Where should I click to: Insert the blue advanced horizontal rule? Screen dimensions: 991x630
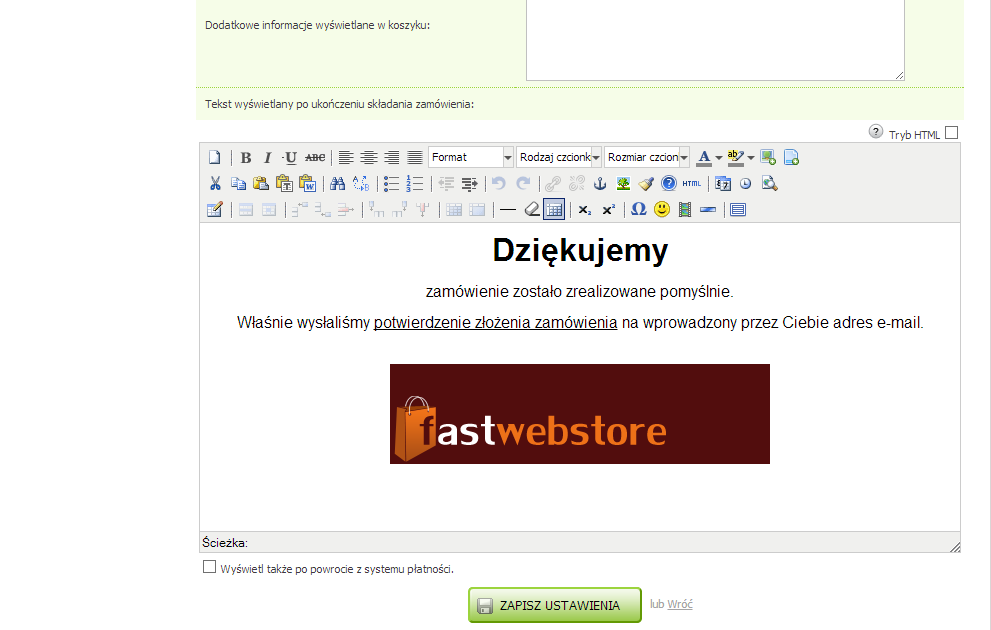pyautogui.click(x=708, y=209)
